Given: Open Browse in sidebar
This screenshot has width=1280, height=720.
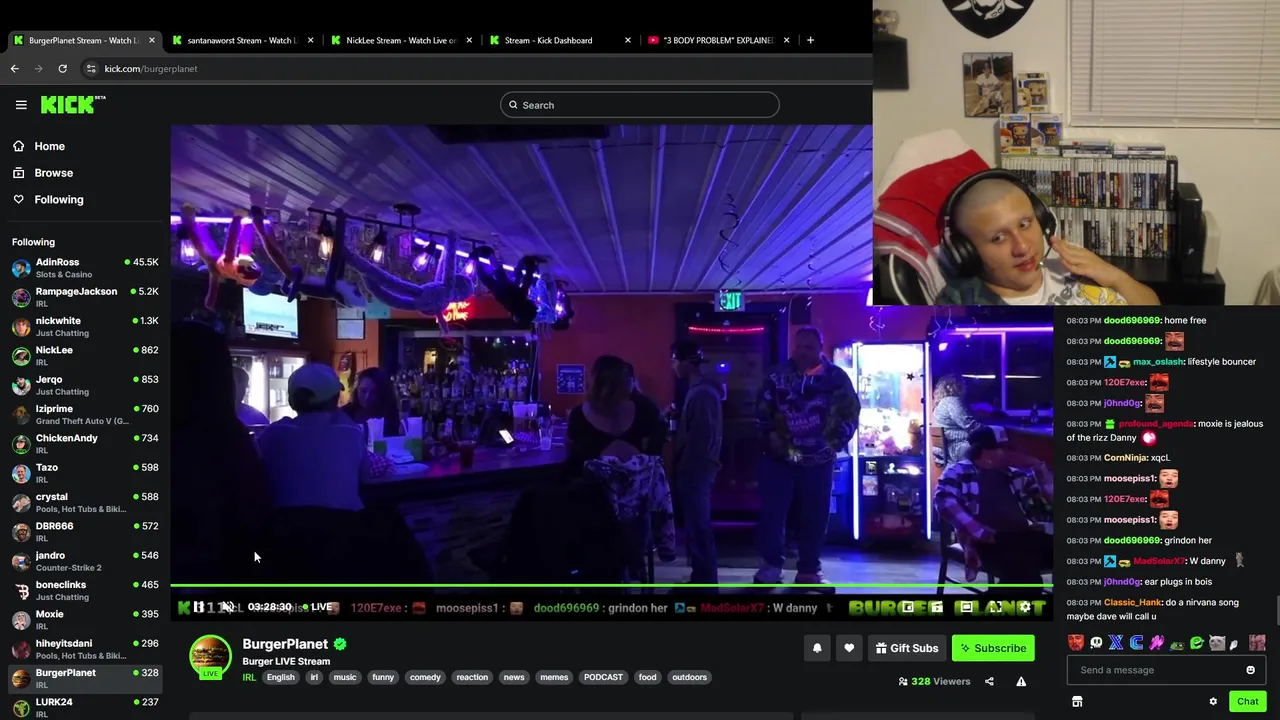Looking at the screenshot, I should [x=42, y=172].
